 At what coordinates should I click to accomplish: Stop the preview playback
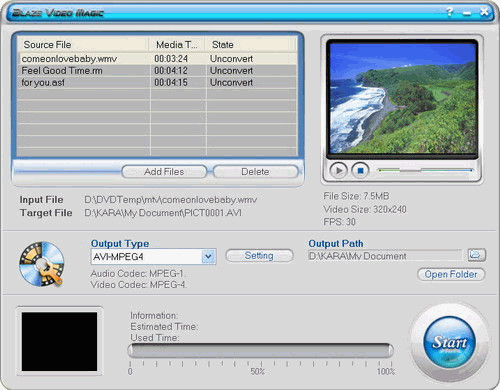[360, 170]
